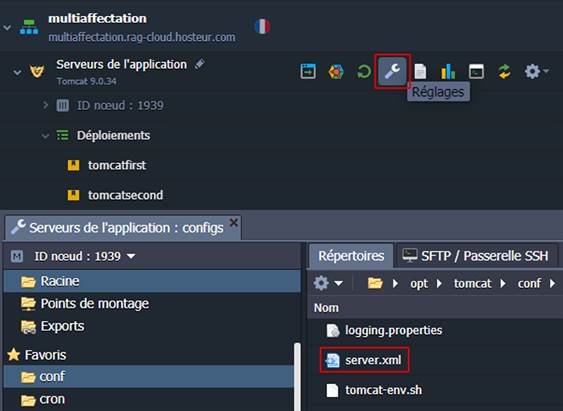Click the Restart nodes icon
This screenshot has height=411, width=563.
364,71
